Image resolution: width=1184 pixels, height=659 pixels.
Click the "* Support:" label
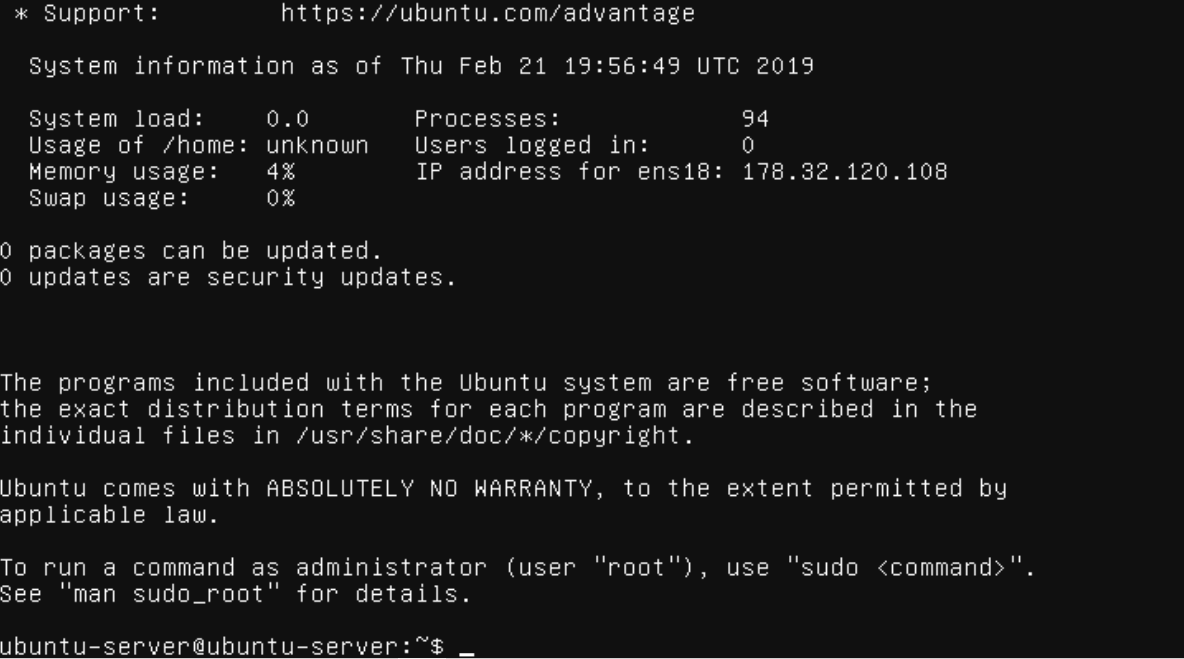[88, 15]
